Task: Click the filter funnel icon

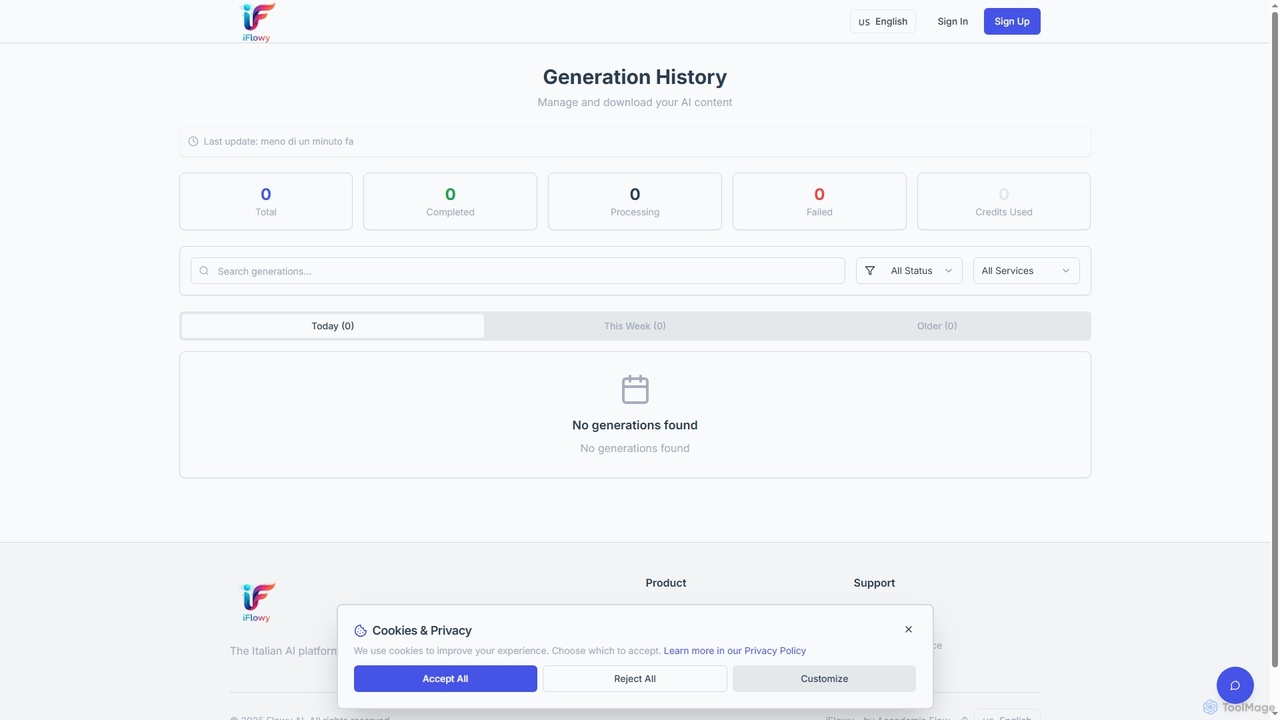Action: [x=870, y=271]
